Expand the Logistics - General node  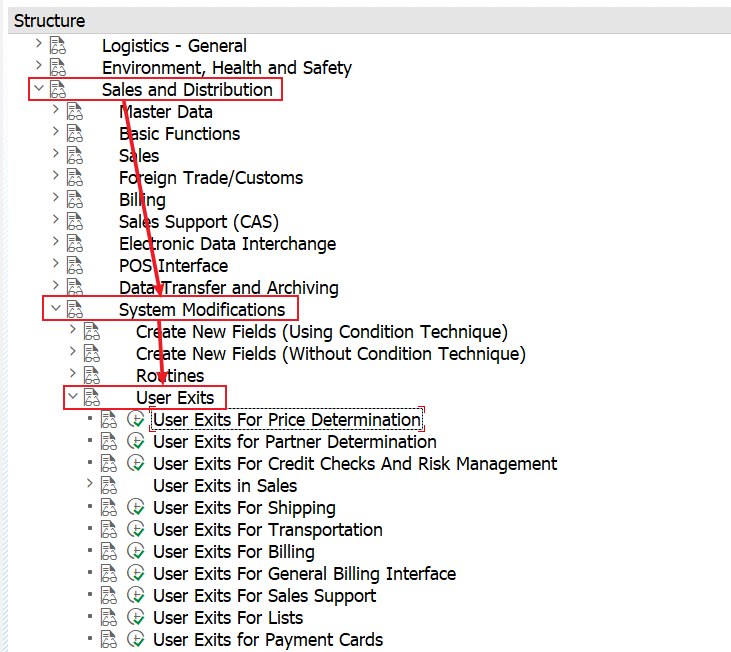[39, 44]
